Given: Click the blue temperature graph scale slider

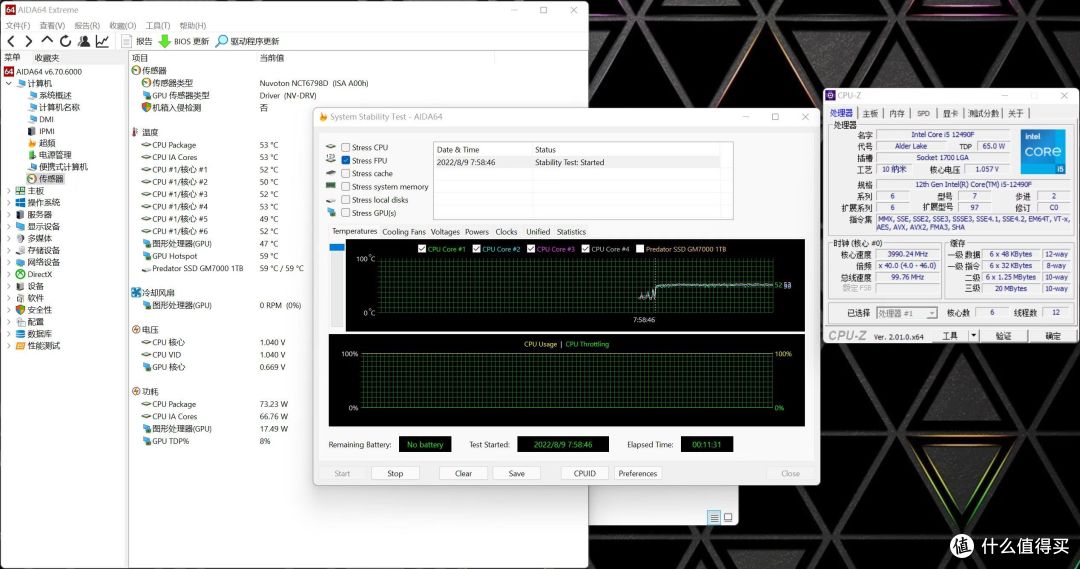Looking at the screenshot, I should [337, 247].
